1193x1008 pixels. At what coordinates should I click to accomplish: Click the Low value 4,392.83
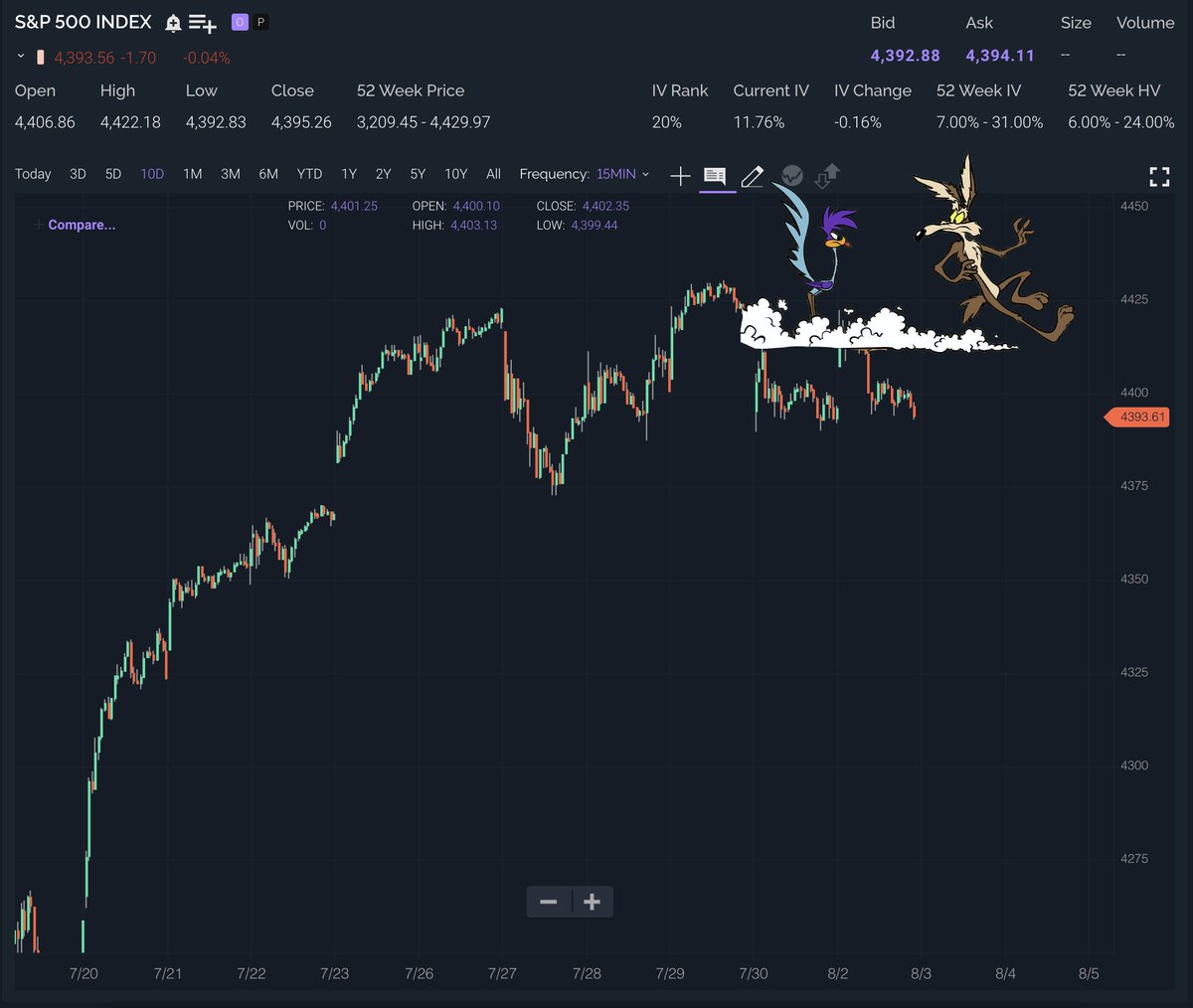click(x=216, y=122)
